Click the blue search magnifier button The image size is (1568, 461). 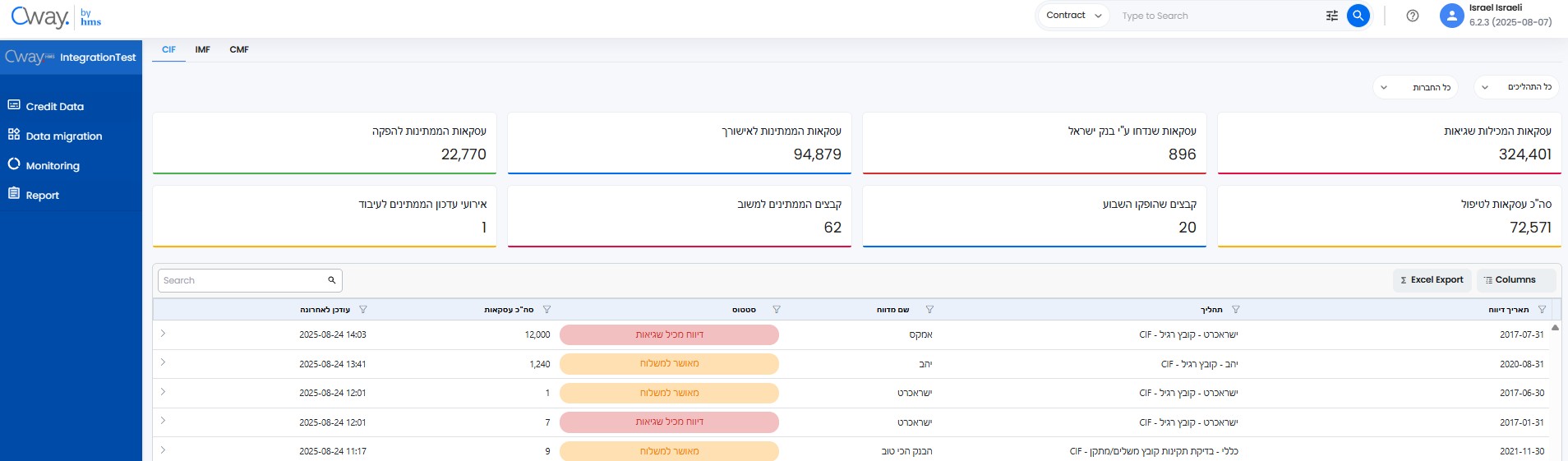pyautogui.click(x=1358, y=16)
